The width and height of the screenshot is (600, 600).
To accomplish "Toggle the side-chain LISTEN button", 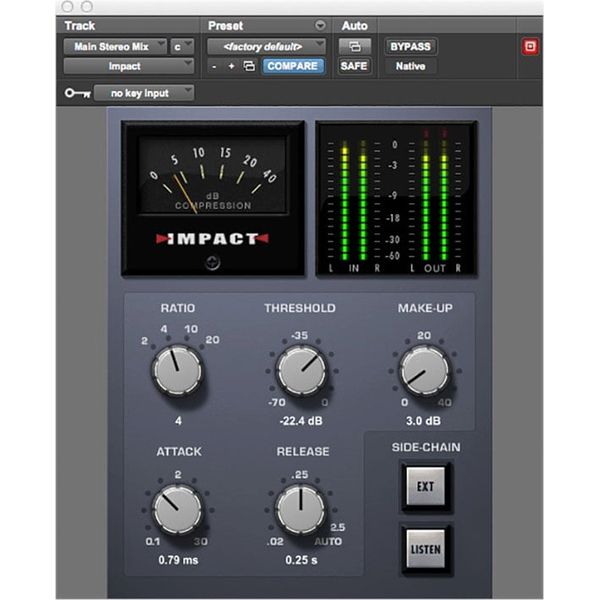I will pos(426,549).
